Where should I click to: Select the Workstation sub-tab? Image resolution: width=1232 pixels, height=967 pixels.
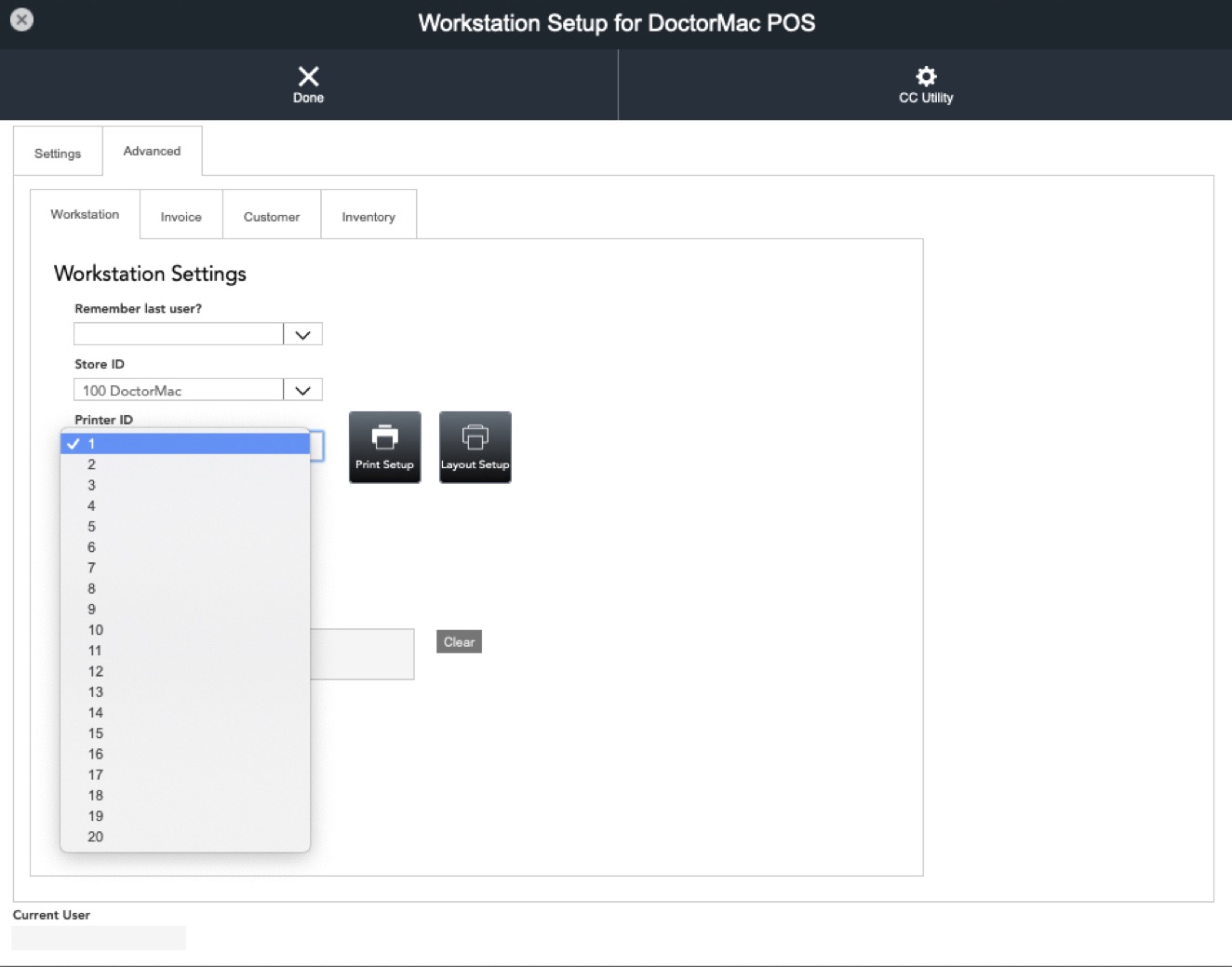(x=85, y=214)
